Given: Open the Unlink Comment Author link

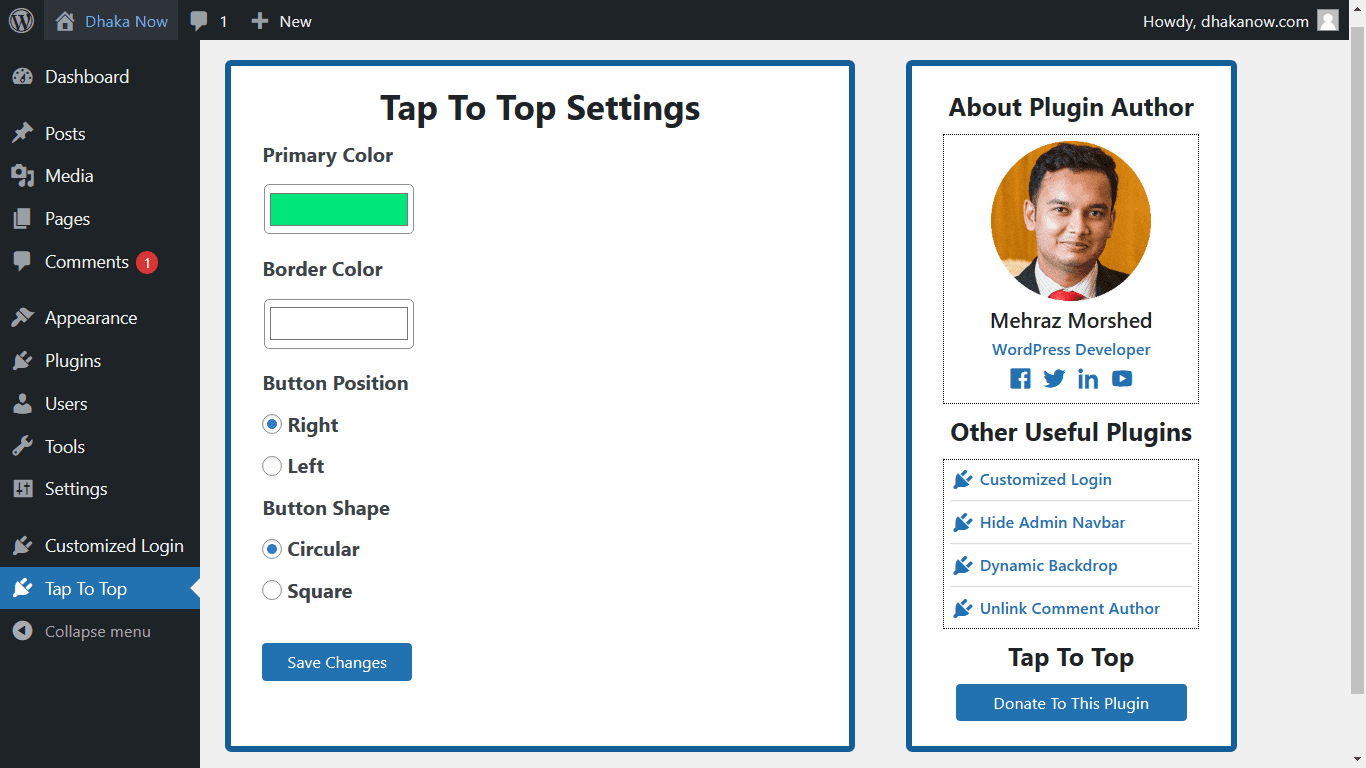Looking at the screenshot, I should tap(1069, 609).
